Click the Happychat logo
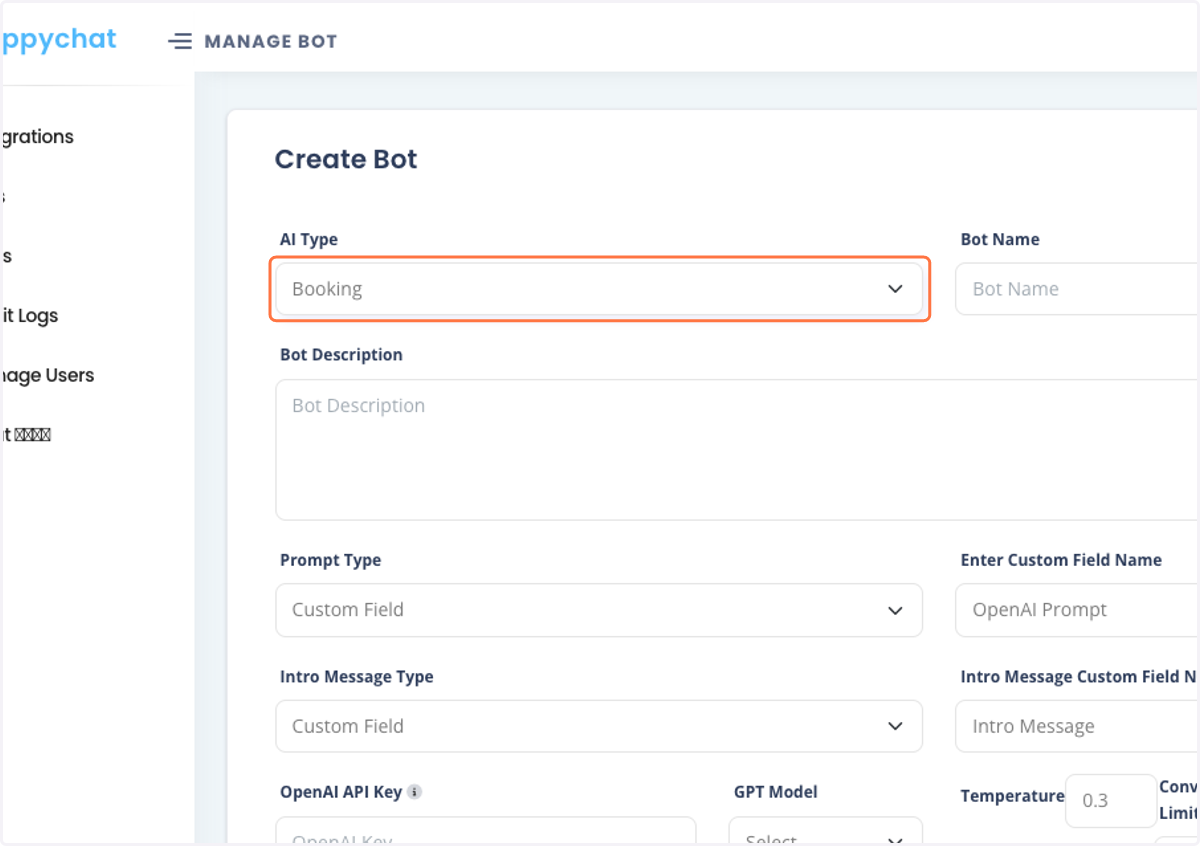Screen dimensions: 1200x846 click(58, 40)
